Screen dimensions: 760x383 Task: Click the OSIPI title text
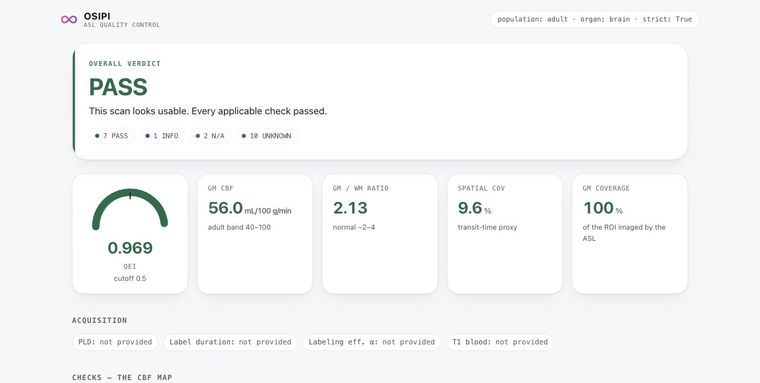[97, 16]
